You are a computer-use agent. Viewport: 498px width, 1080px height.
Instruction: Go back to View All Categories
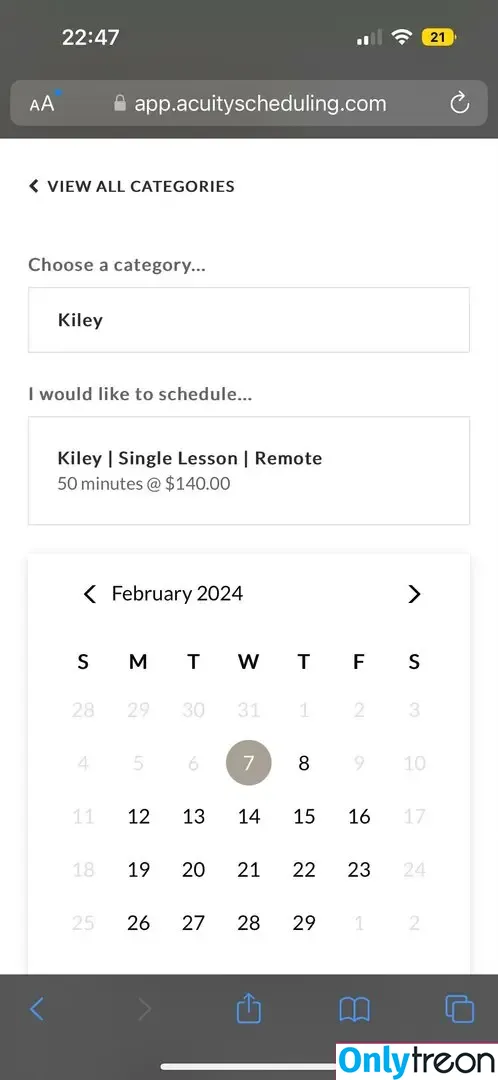[131, 186]
